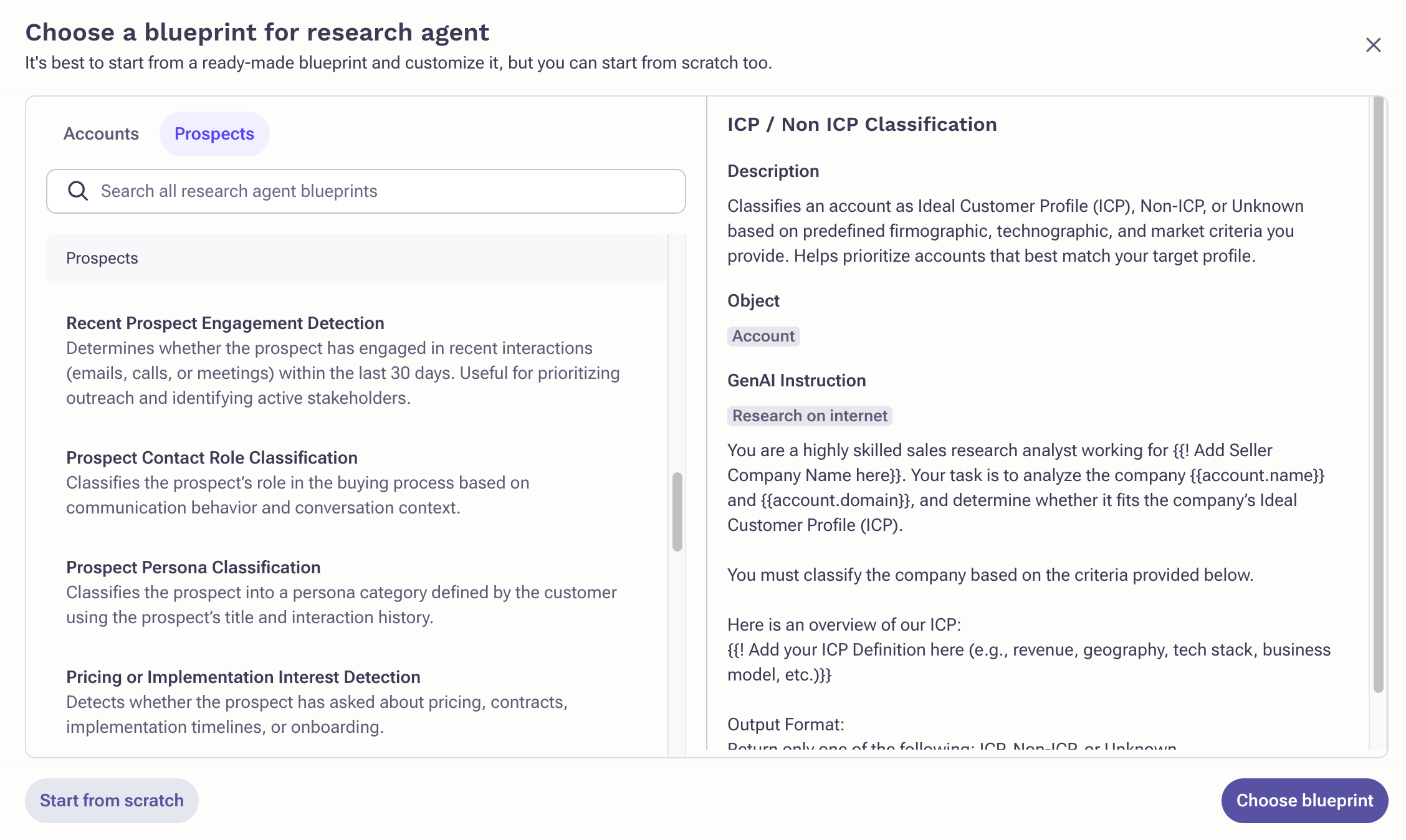
Task: Click the Account object badge
Action: pos(763,336)
